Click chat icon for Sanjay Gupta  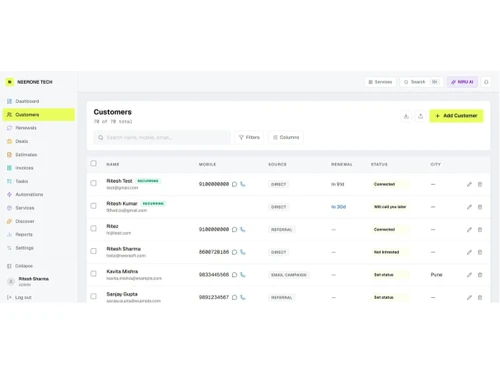tap(235, 297)
